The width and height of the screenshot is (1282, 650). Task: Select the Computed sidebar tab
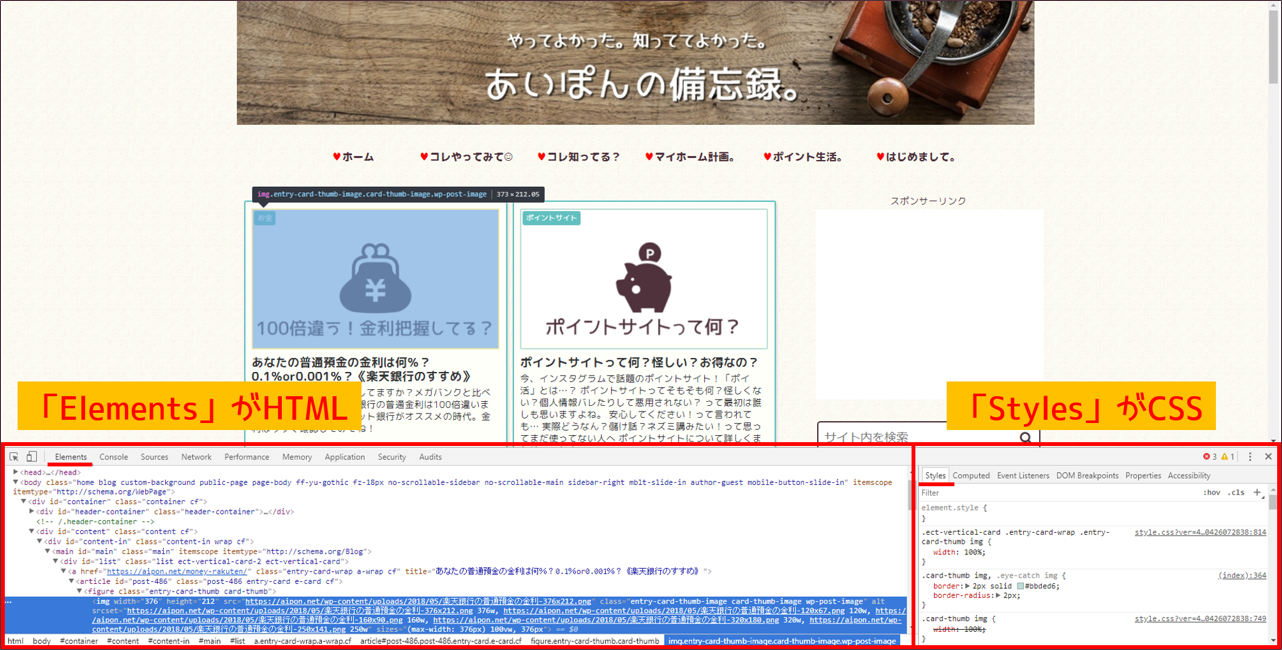click(x=971, y=475)
